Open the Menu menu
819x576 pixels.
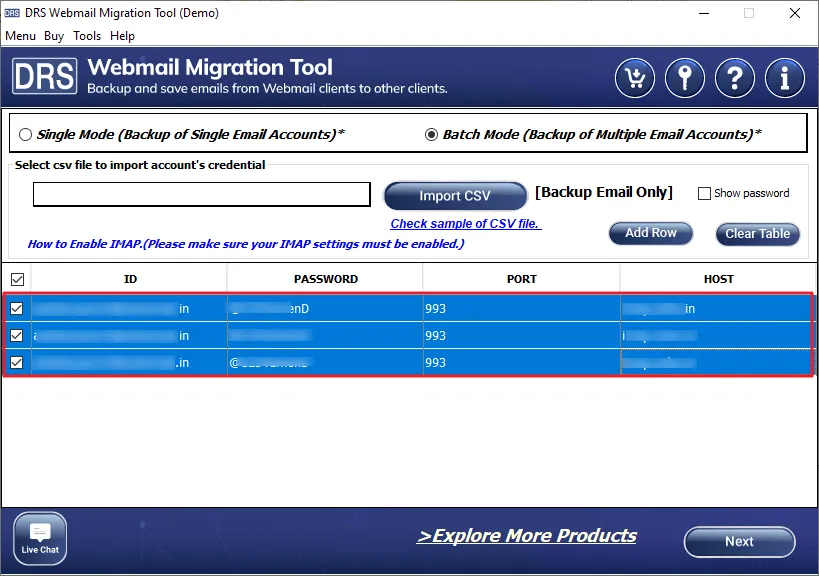click(20, 36)
